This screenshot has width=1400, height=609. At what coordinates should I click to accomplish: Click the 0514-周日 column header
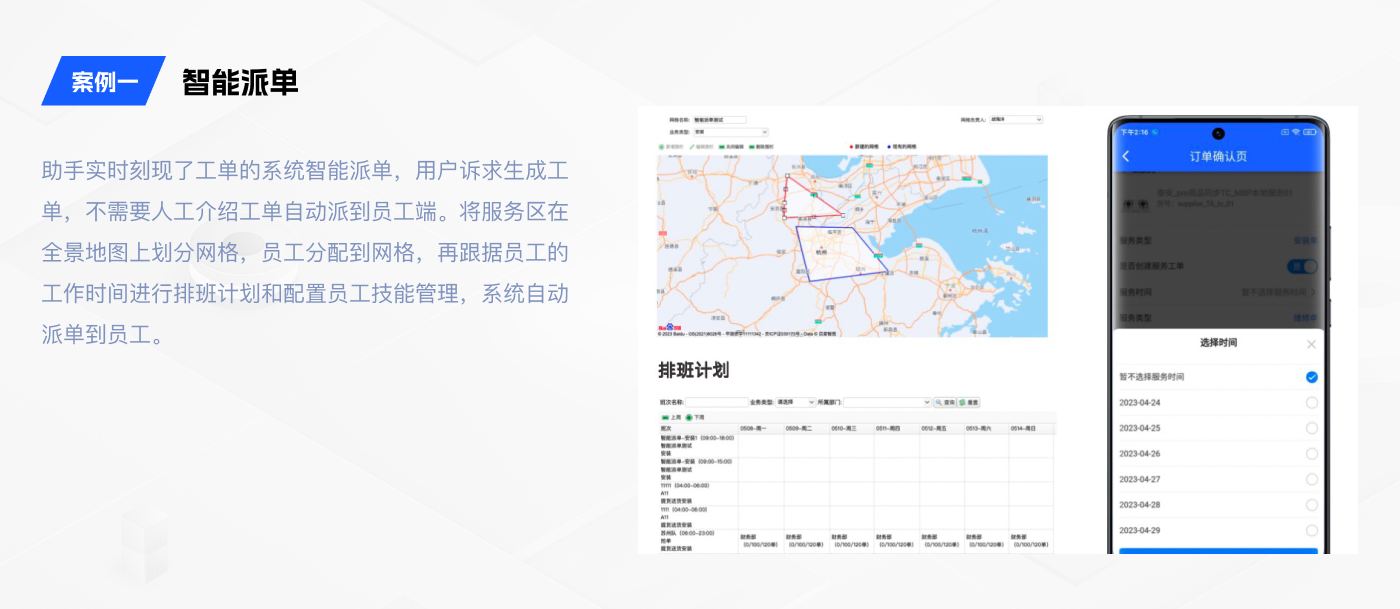tap(1031, 428)
